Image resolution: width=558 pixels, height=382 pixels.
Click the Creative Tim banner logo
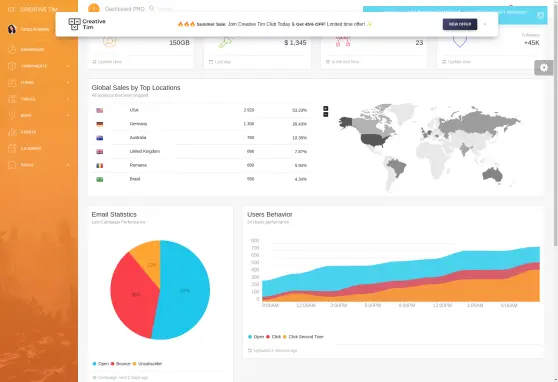(87, 24)
